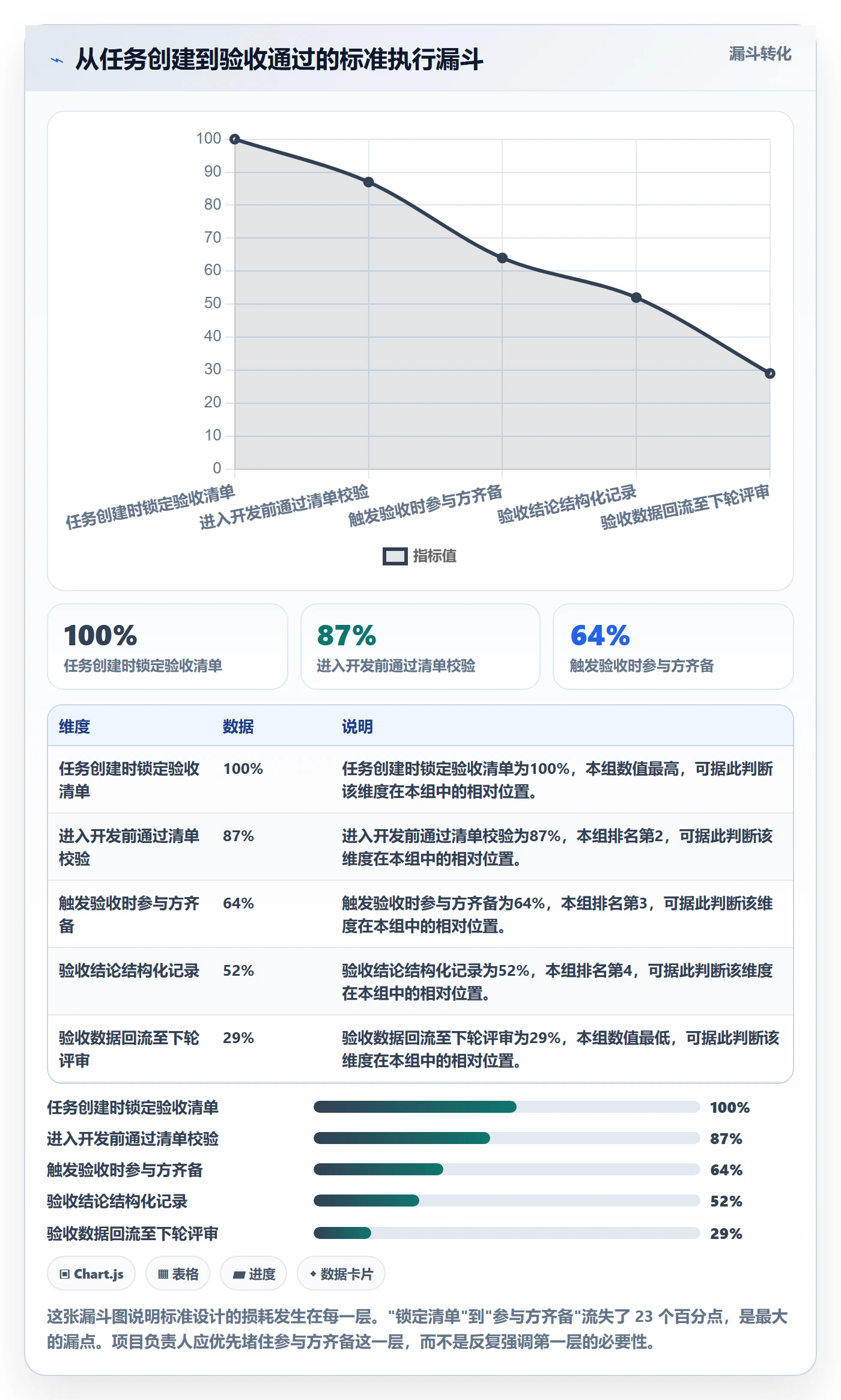Click the 说明 column header
This screenshot has height=1400, width=841.
click(x=357, y=726)
